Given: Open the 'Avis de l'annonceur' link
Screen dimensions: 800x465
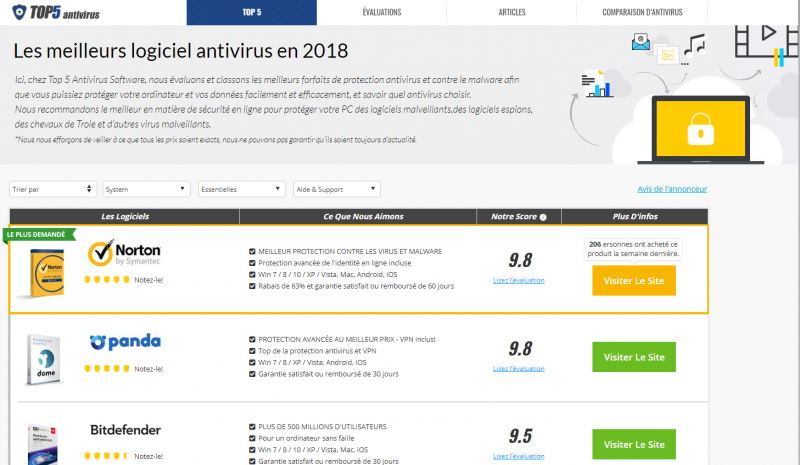Looking at the screenshot, I should point(672,189).
